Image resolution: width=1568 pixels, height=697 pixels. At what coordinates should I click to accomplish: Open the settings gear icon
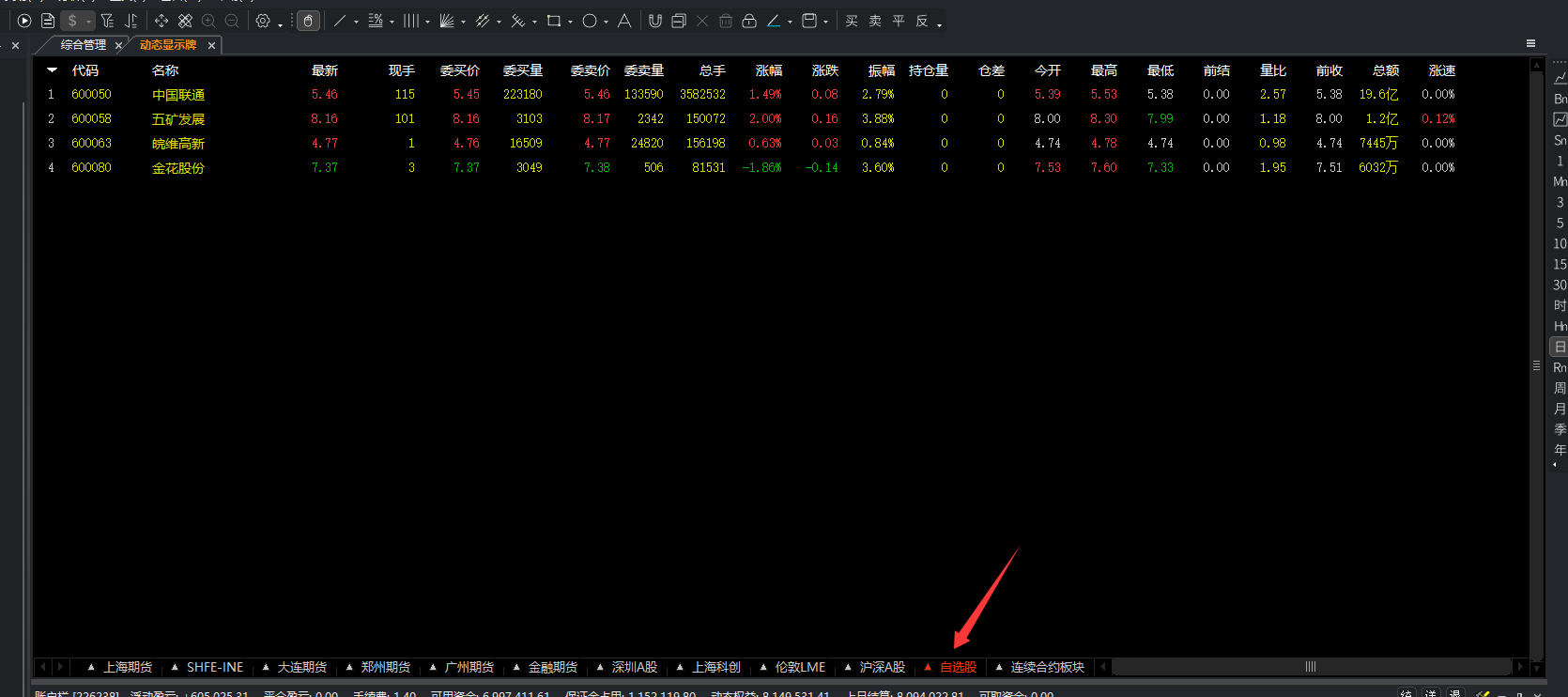263,21
